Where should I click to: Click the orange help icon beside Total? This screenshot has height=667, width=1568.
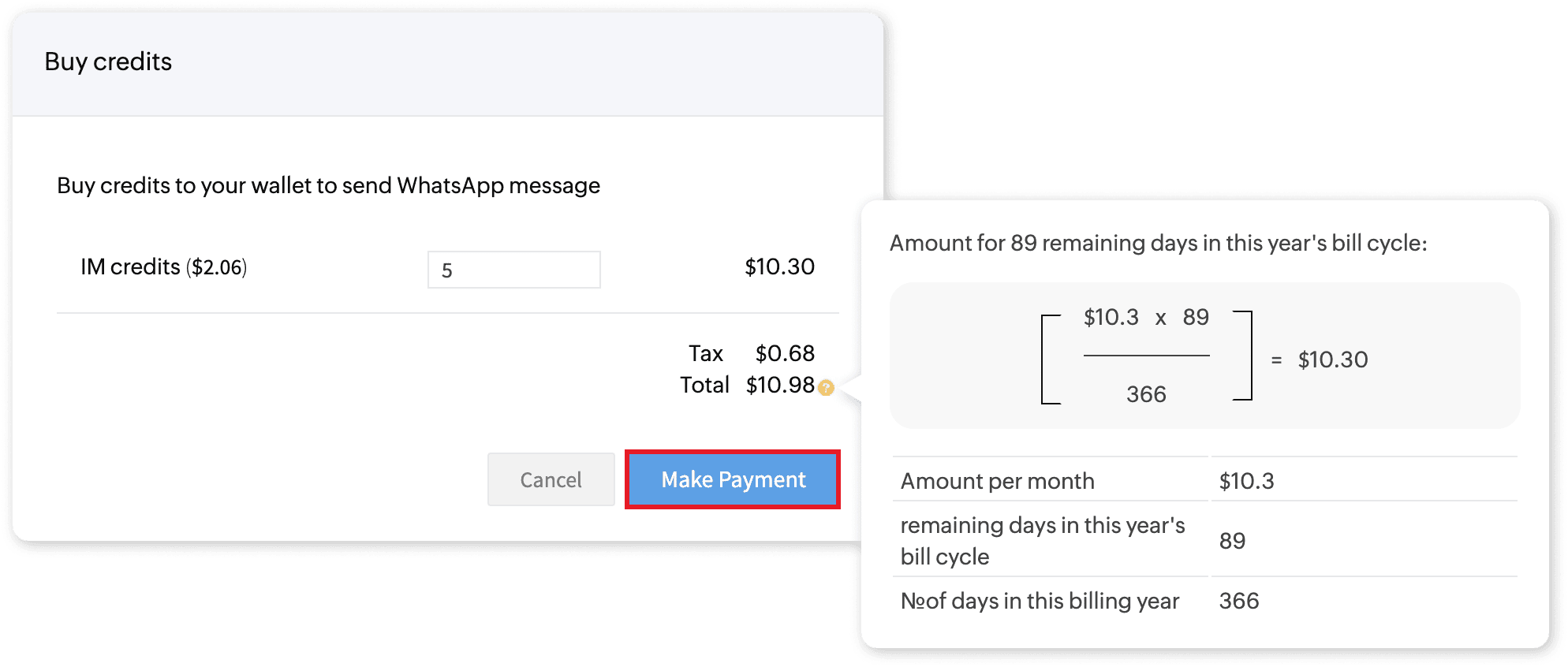[x=826, y=387]
